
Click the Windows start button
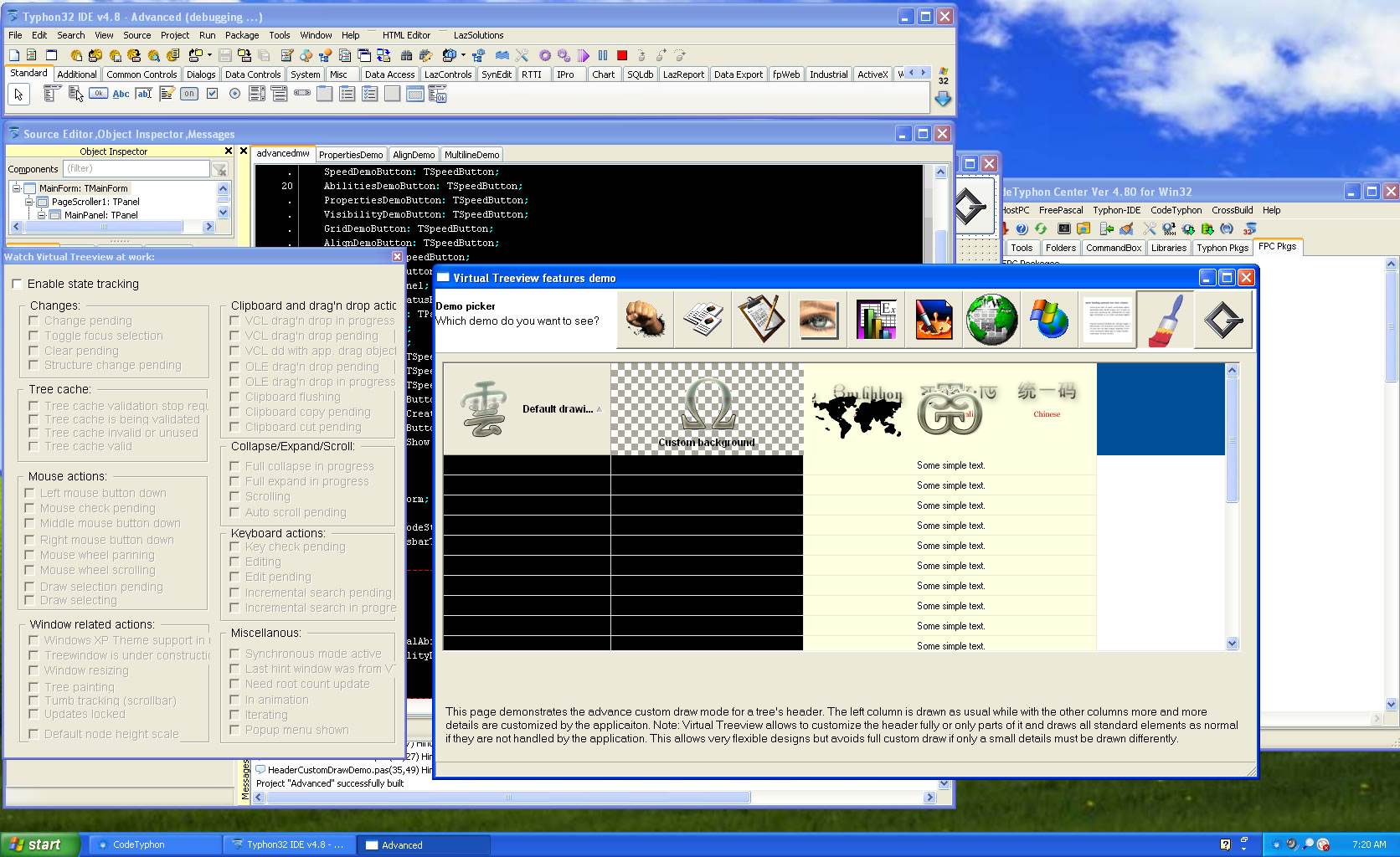[39, 844]
